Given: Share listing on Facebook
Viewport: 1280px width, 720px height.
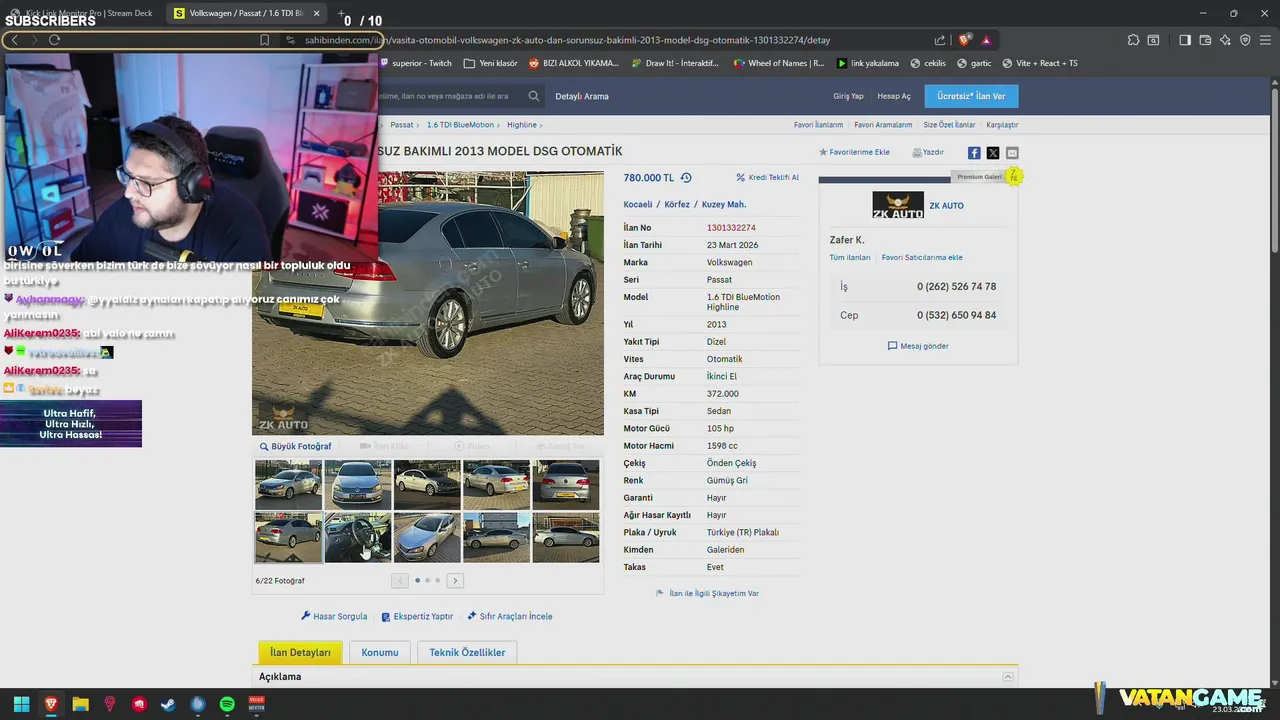Looking at the screenshot, I should click(974, 153).
